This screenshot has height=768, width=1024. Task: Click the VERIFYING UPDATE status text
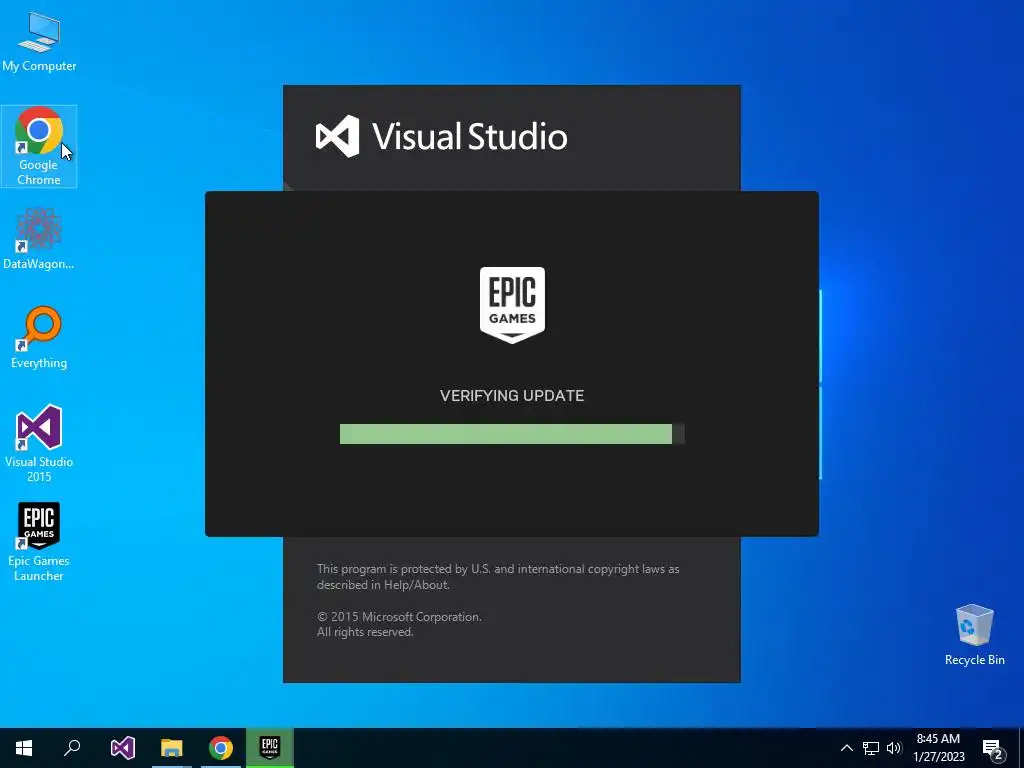pos(512,396)
